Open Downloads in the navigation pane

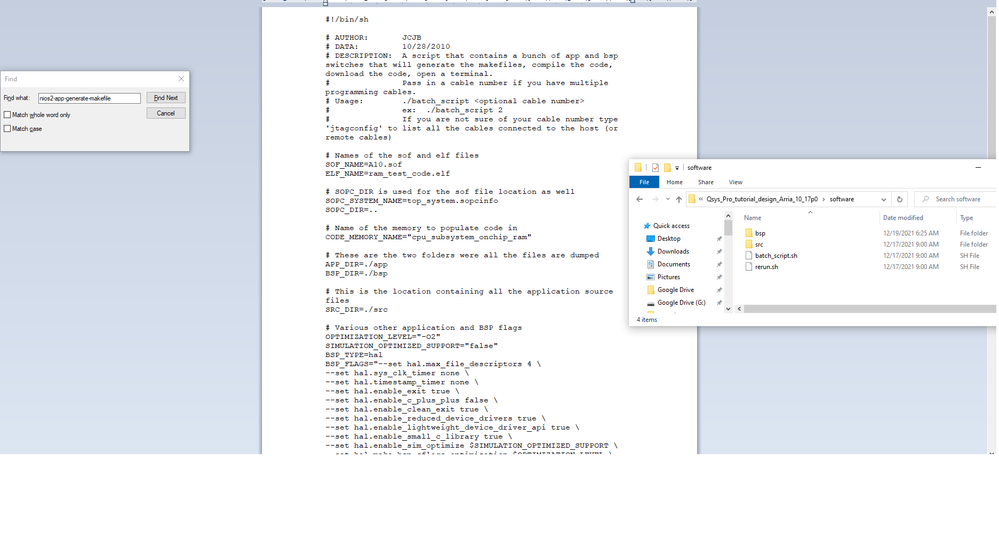click(x=673, y=251)
